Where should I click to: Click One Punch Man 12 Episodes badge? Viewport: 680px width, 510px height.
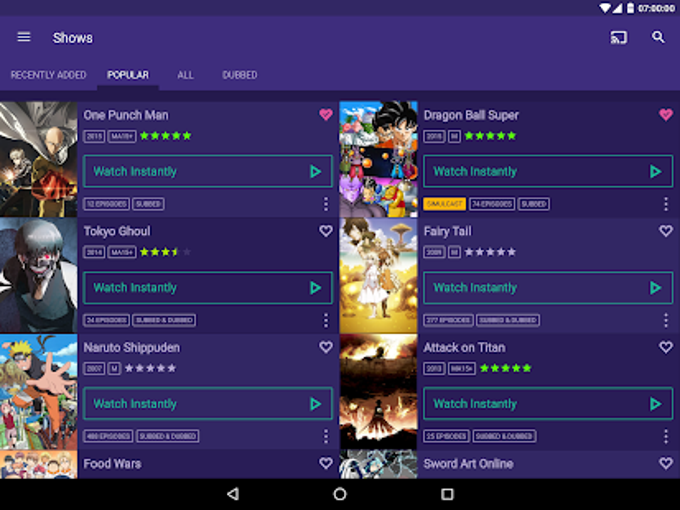coord(106,204)
